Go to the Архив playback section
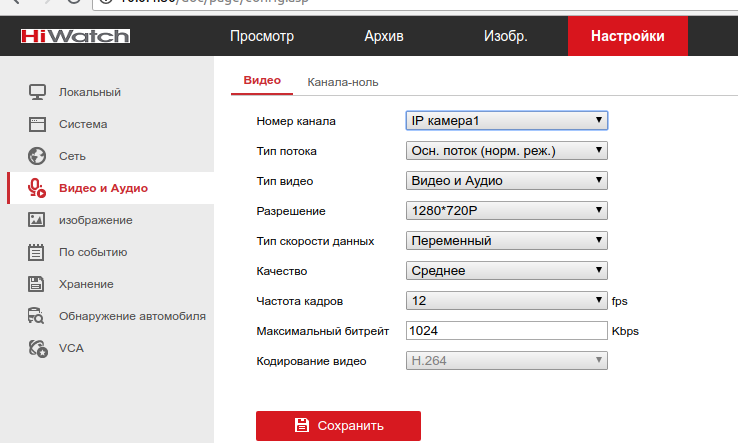 384,36
